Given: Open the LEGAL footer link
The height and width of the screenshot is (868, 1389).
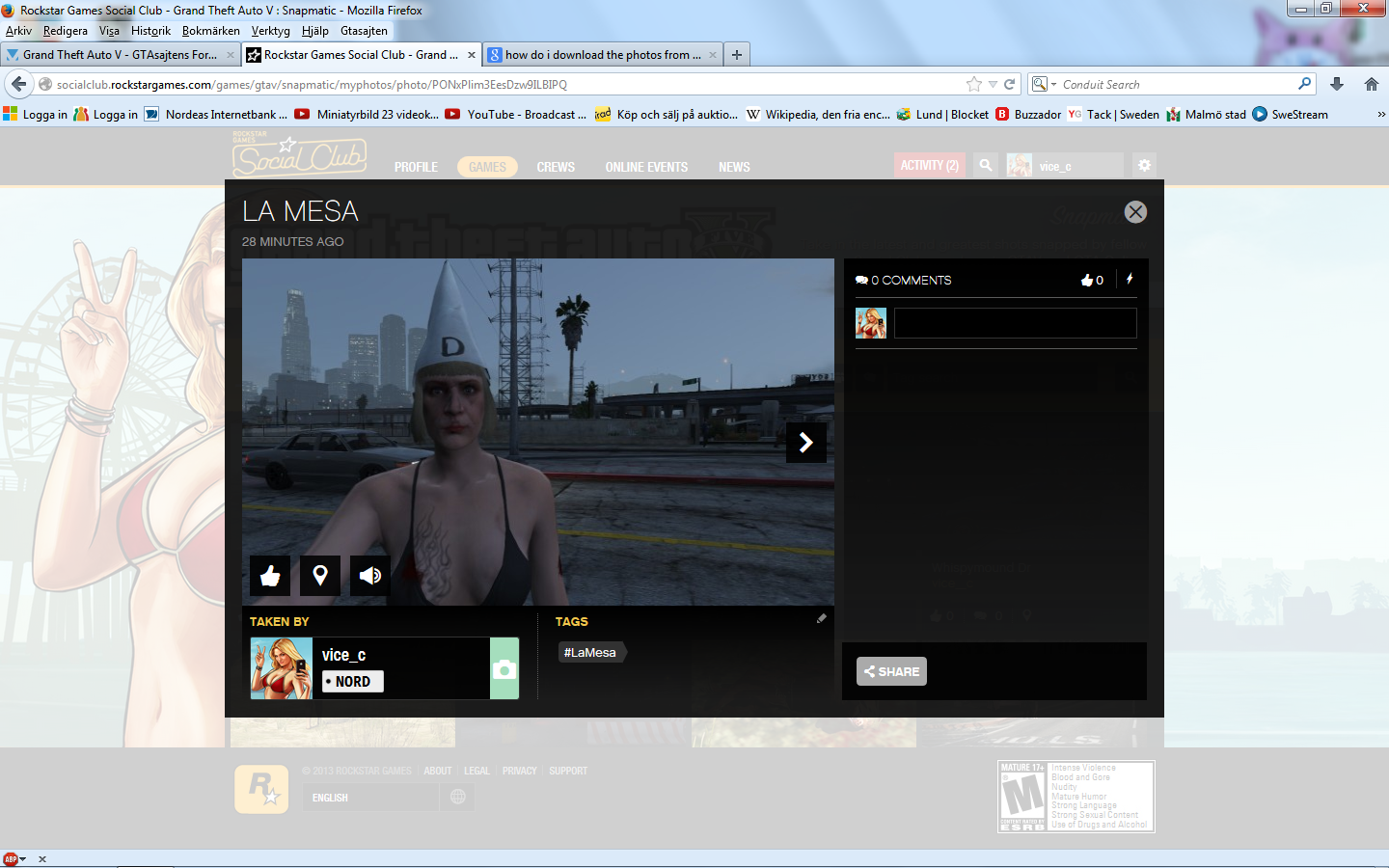Looking at the screenshot, I should [477, 771].
